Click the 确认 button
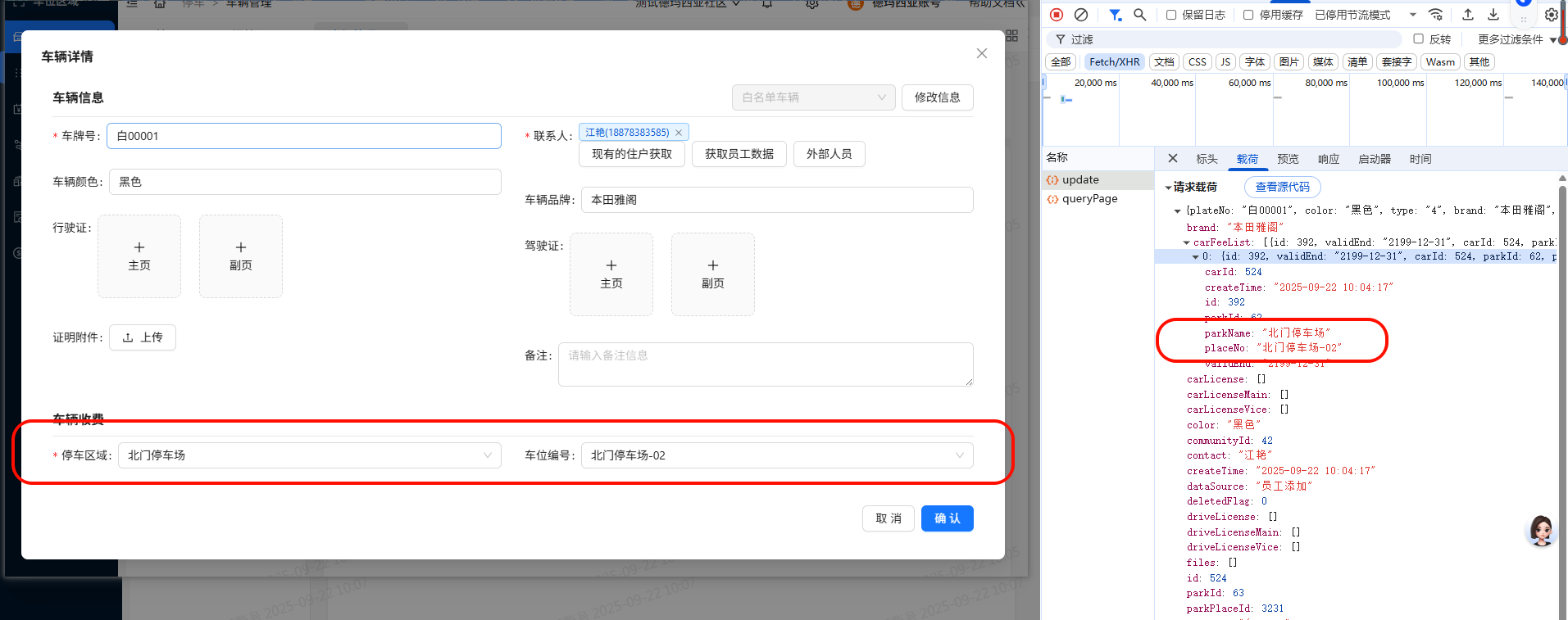The image size is (1568, 620). tap(947, 518)
